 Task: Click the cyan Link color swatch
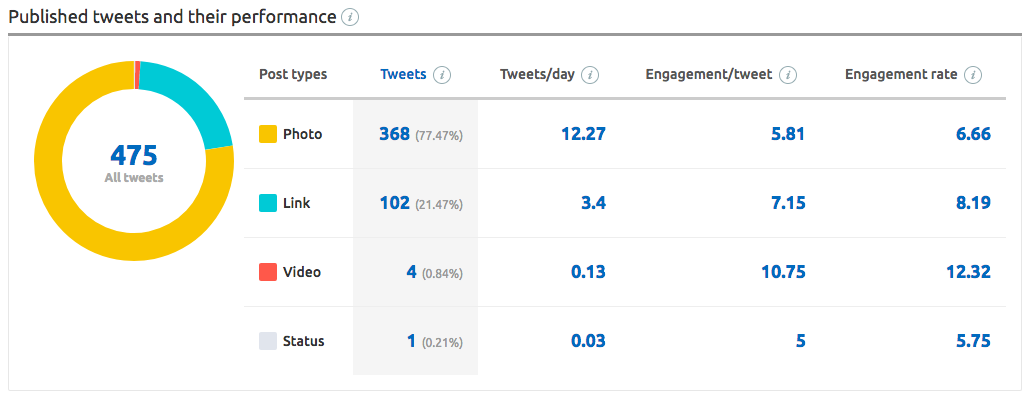pyautogui.click(x=268, y=204)
